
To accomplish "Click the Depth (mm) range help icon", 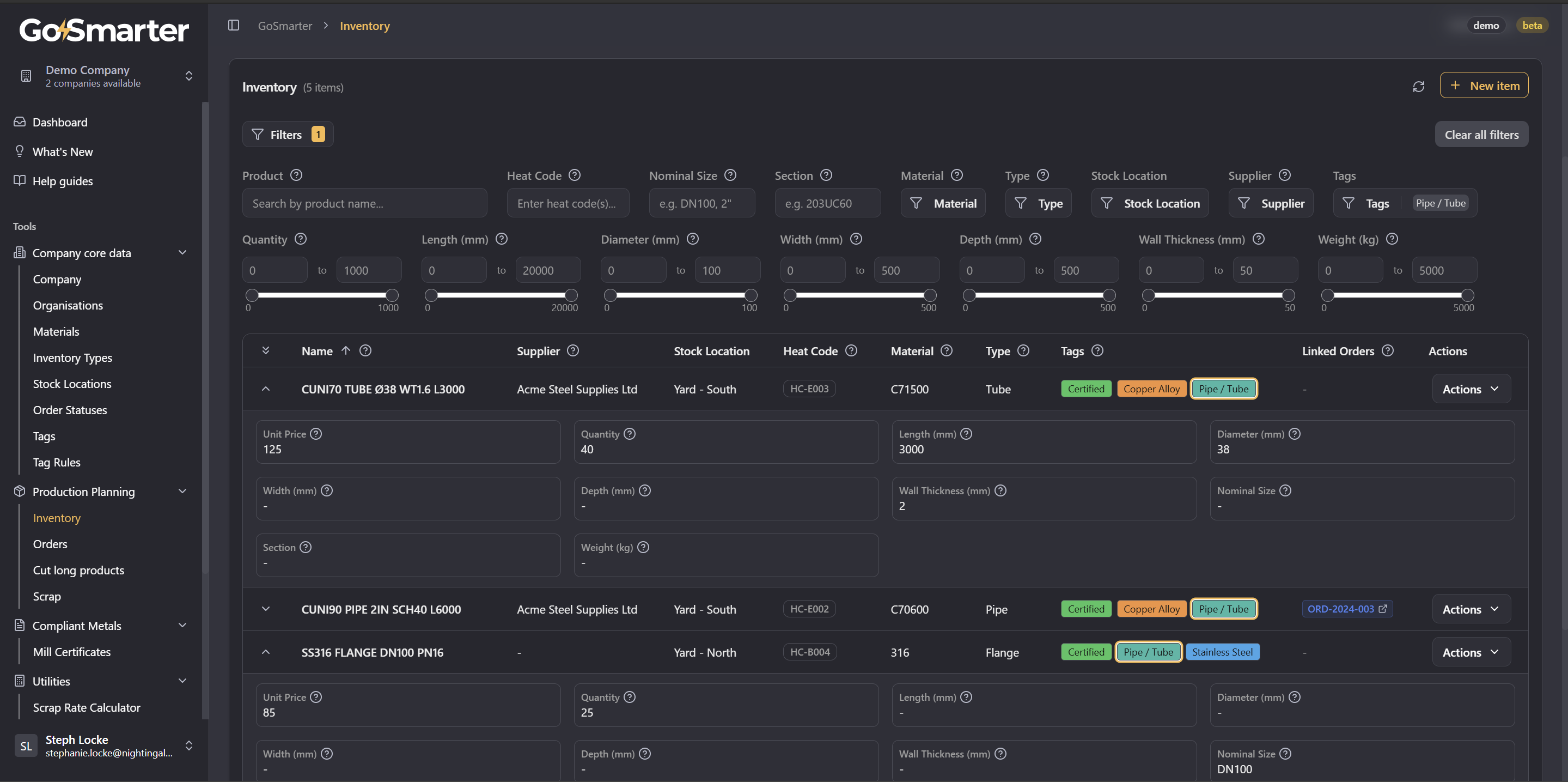I will (x=1035, y=239).
